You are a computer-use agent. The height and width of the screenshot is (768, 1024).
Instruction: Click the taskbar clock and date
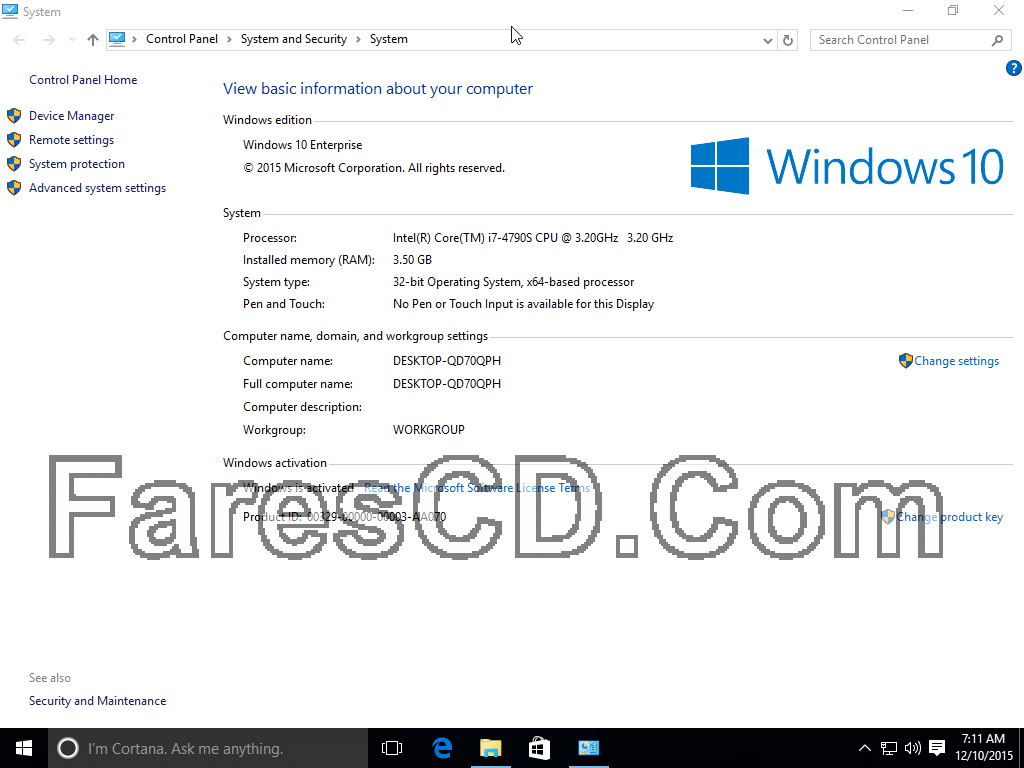[984, 748]
